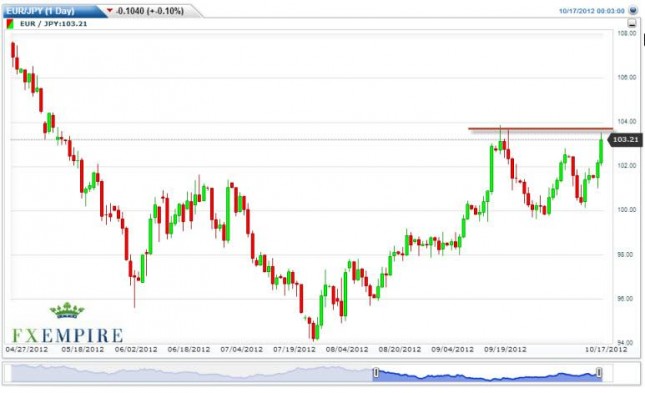
Task: Click the 08/04/2012 date label
Action: click(347, 349)
